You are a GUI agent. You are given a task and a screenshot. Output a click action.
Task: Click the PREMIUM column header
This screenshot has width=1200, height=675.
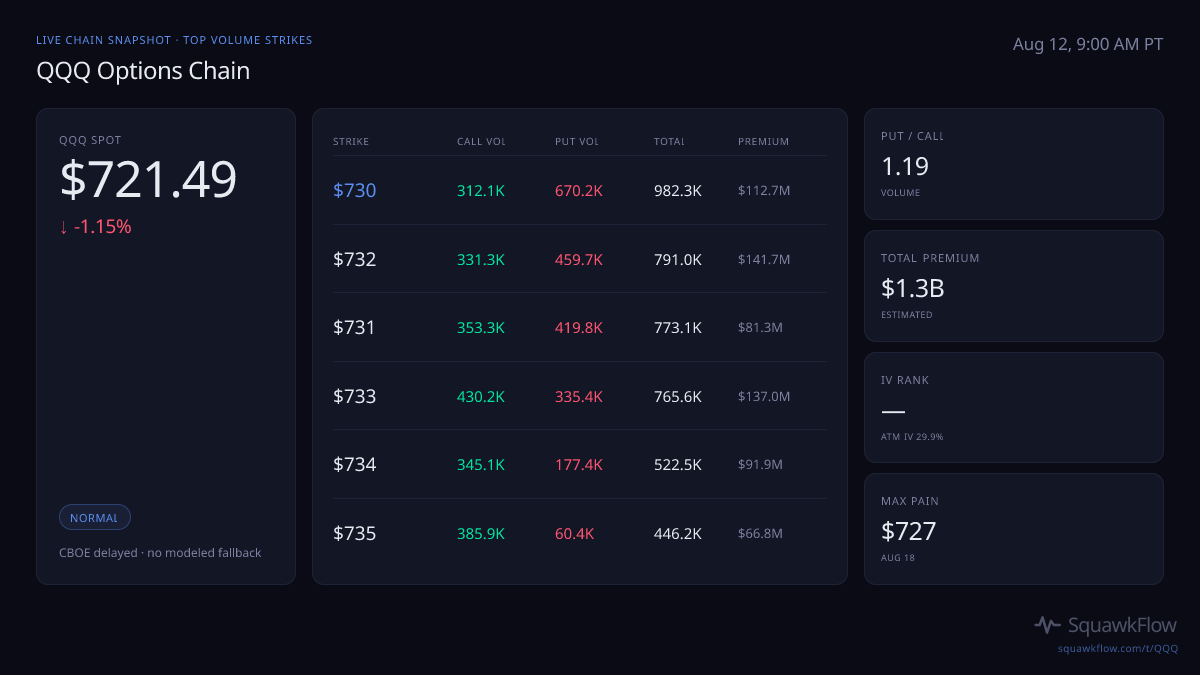point(763,141)
